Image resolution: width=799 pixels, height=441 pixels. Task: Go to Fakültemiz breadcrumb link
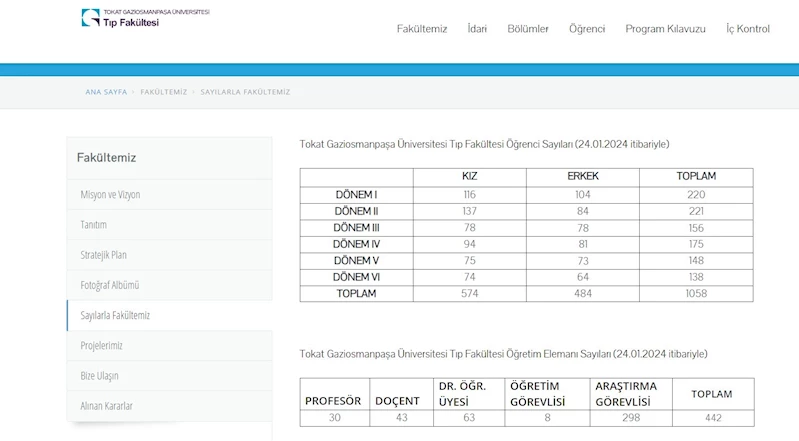point(164,92)
